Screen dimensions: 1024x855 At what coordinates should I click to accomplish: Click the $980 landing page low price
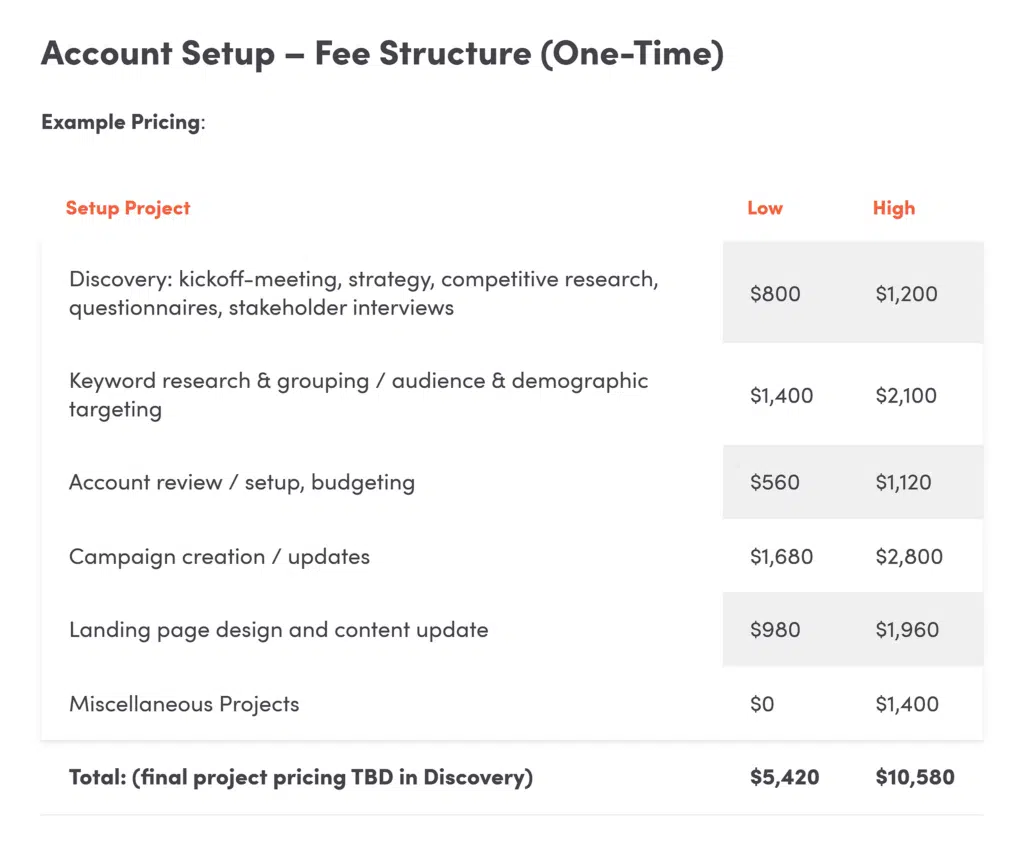coord(775,630)
